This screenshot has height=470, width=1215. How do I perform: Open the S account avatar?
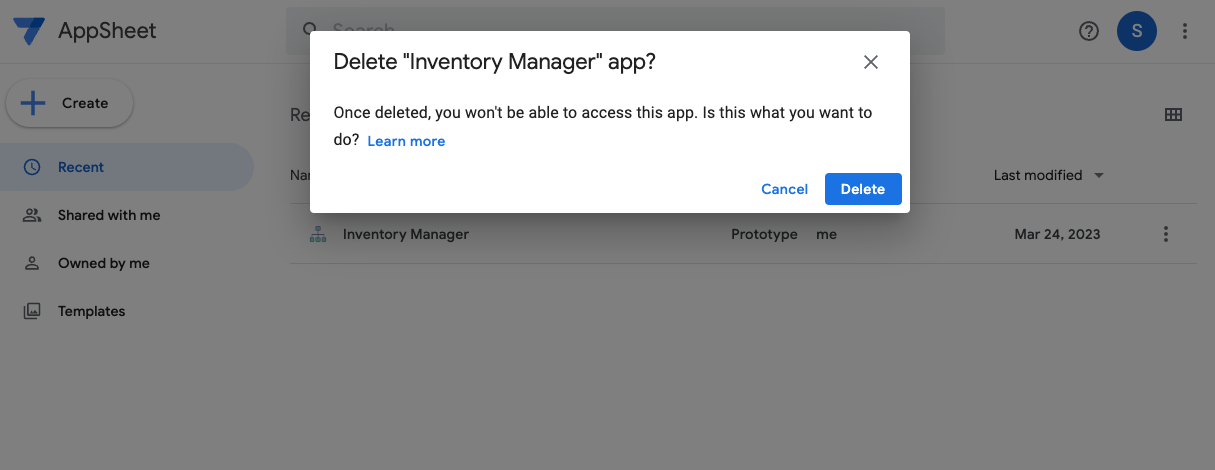(1137, 31)
